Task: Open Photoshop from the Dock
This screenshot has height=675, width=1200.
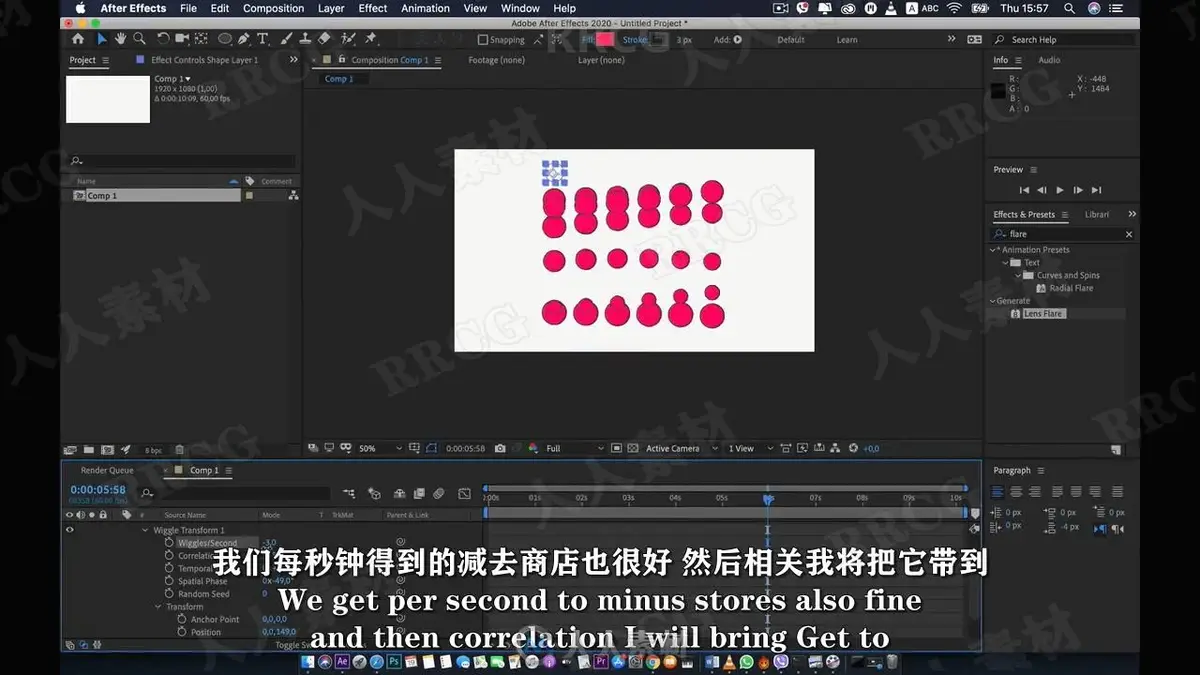Action: click(x=394, y=662)
